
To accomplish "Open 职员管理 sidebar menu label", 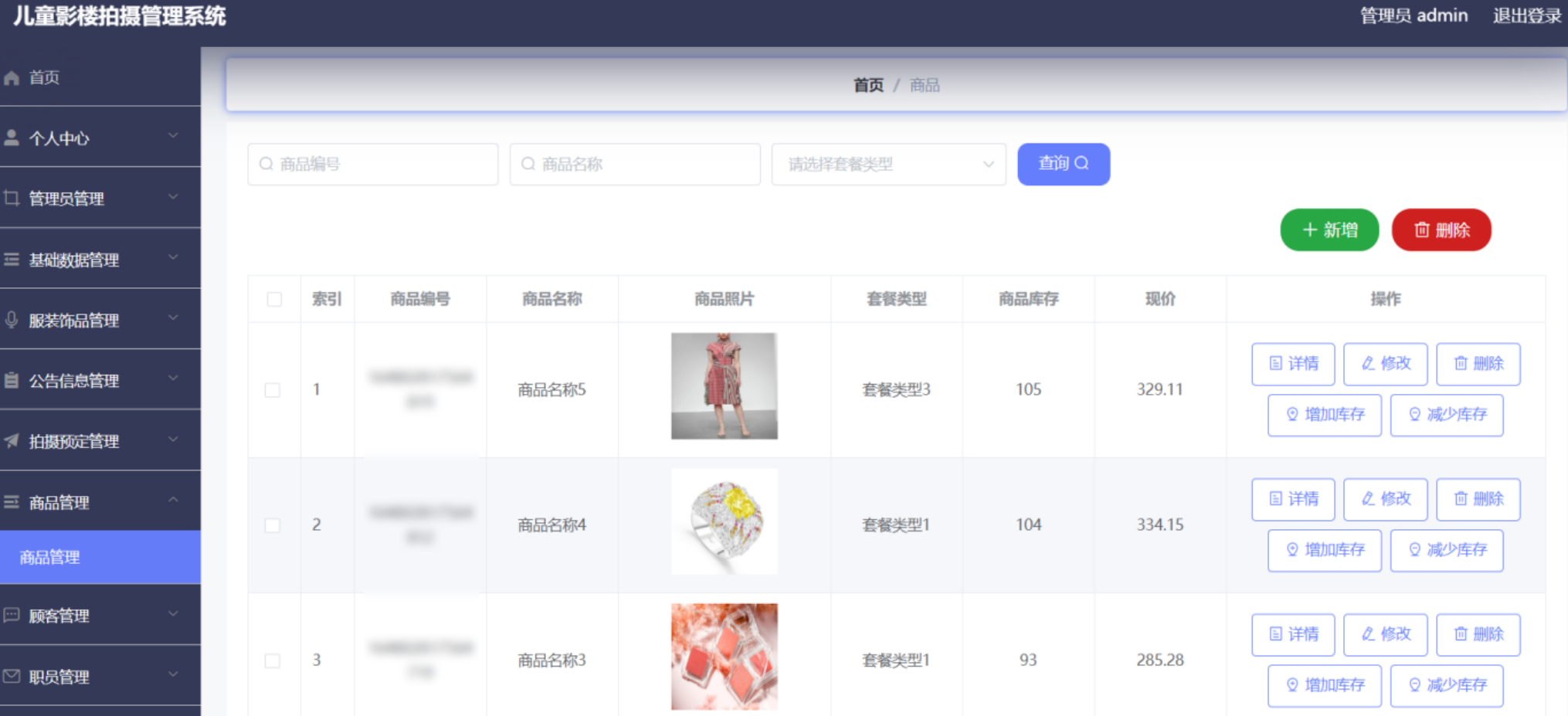I will tap(59, 677).
